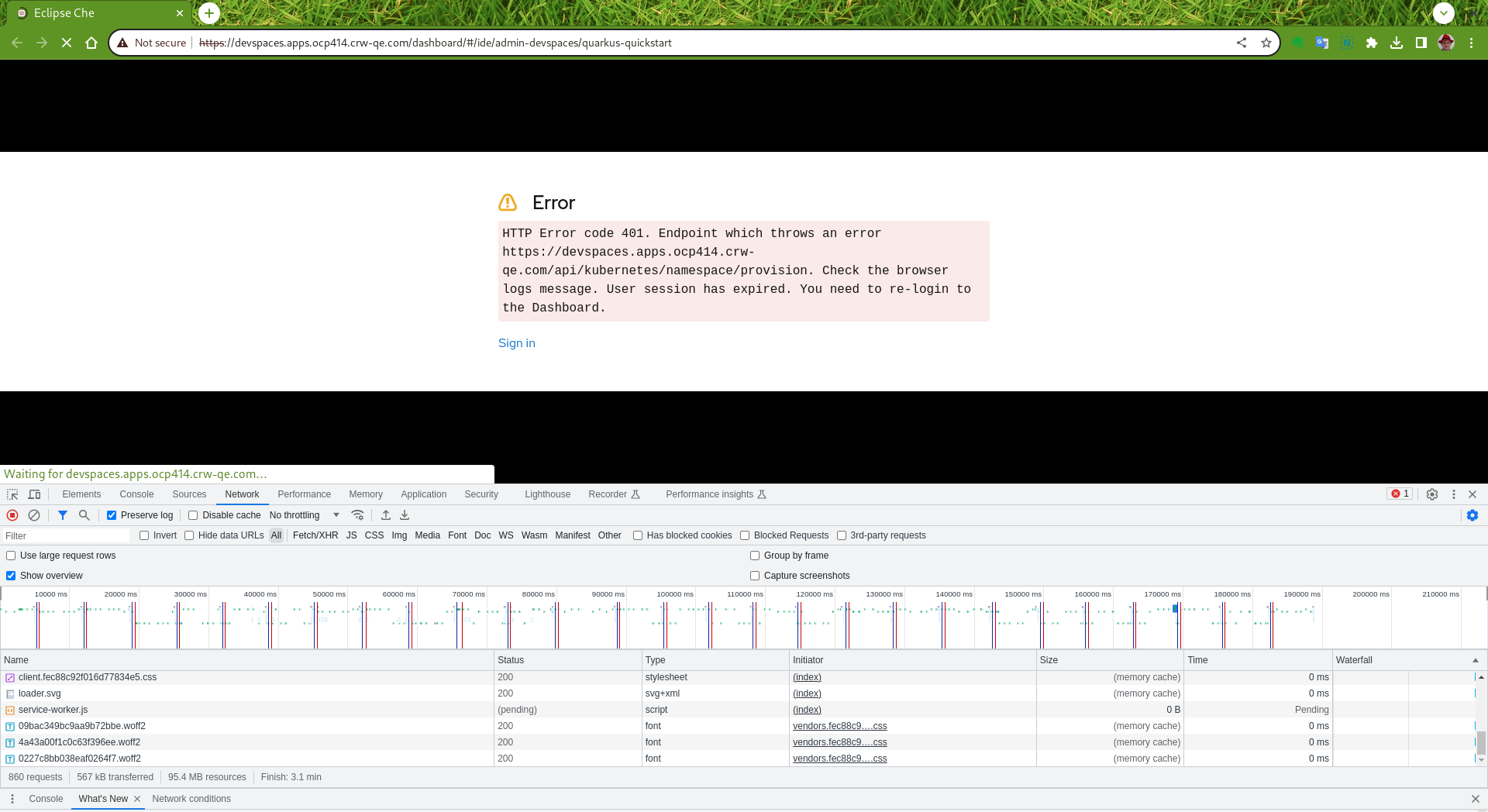Filter requests by Fetch/XHR
The image size is (1488, 812).
click(x=315, y=535)
